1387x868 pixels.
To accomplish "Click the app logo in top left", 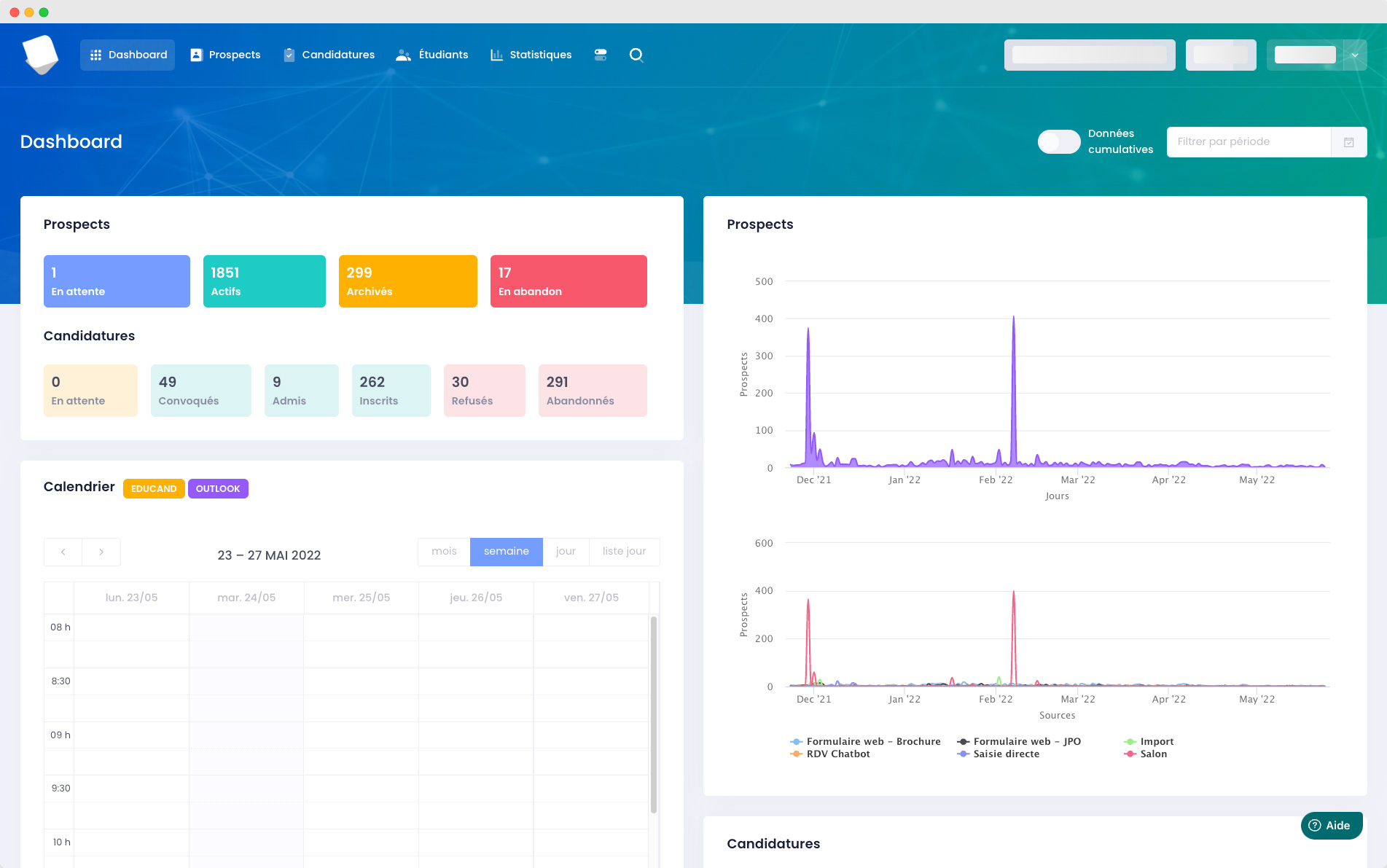I will coord(40,55).
